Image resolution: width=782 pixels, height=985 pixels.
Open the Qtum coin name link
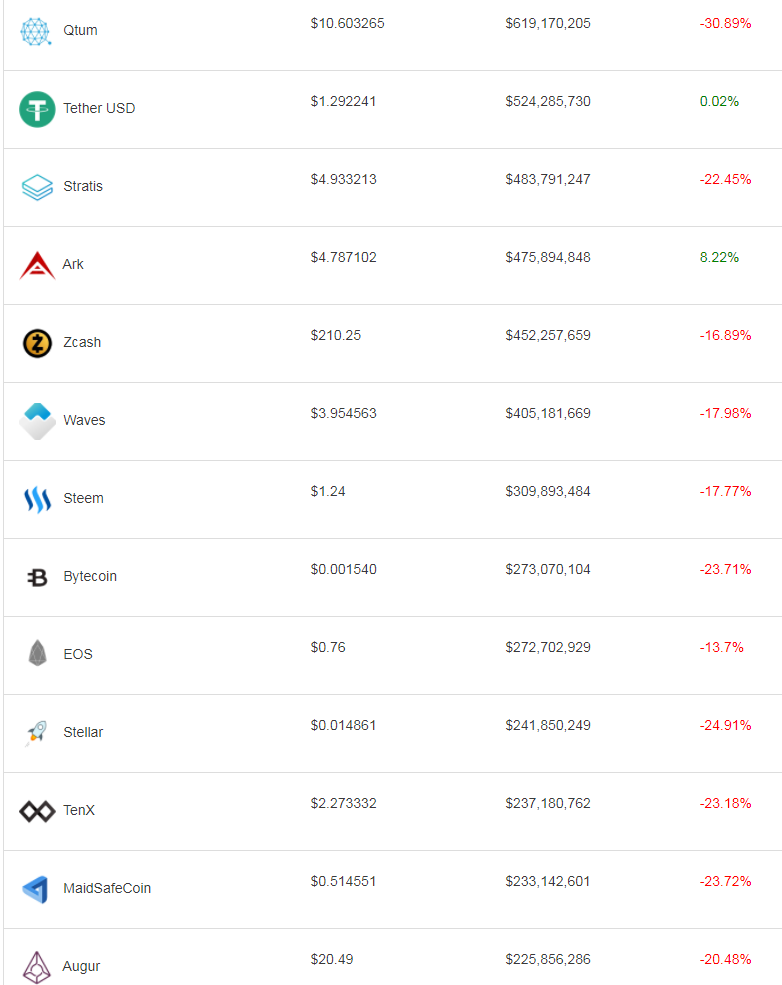(x=80, y=30)
